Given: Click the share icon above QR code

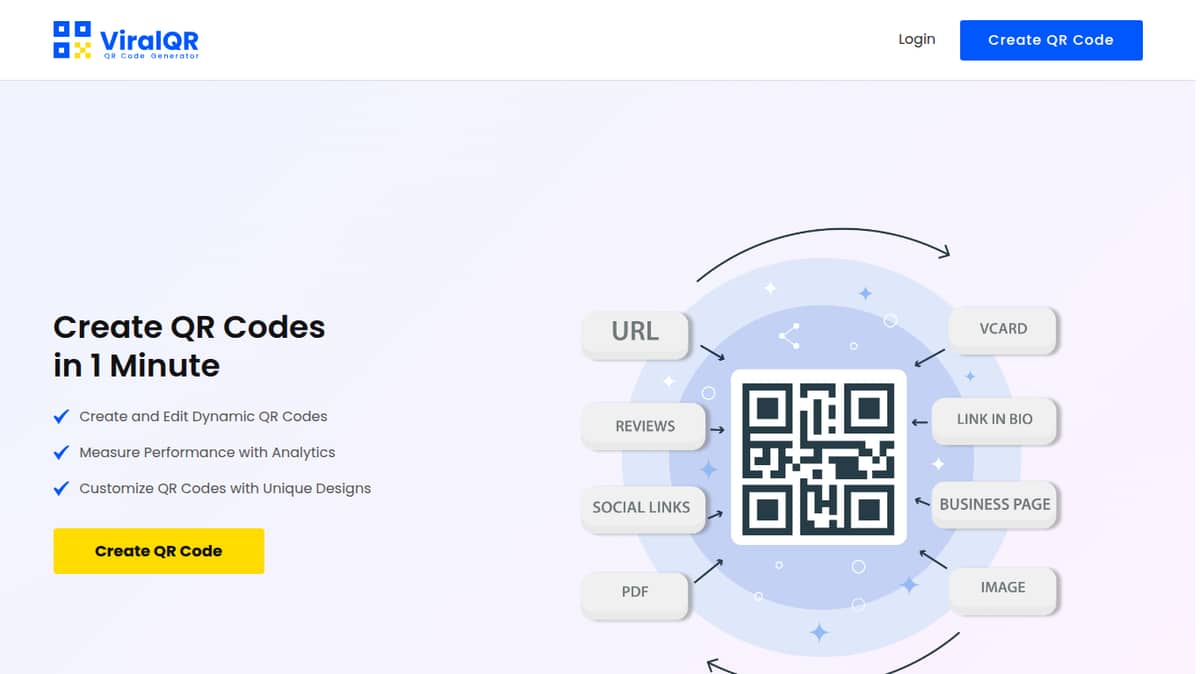Looking at the screenshot, I should coord(790,336).
